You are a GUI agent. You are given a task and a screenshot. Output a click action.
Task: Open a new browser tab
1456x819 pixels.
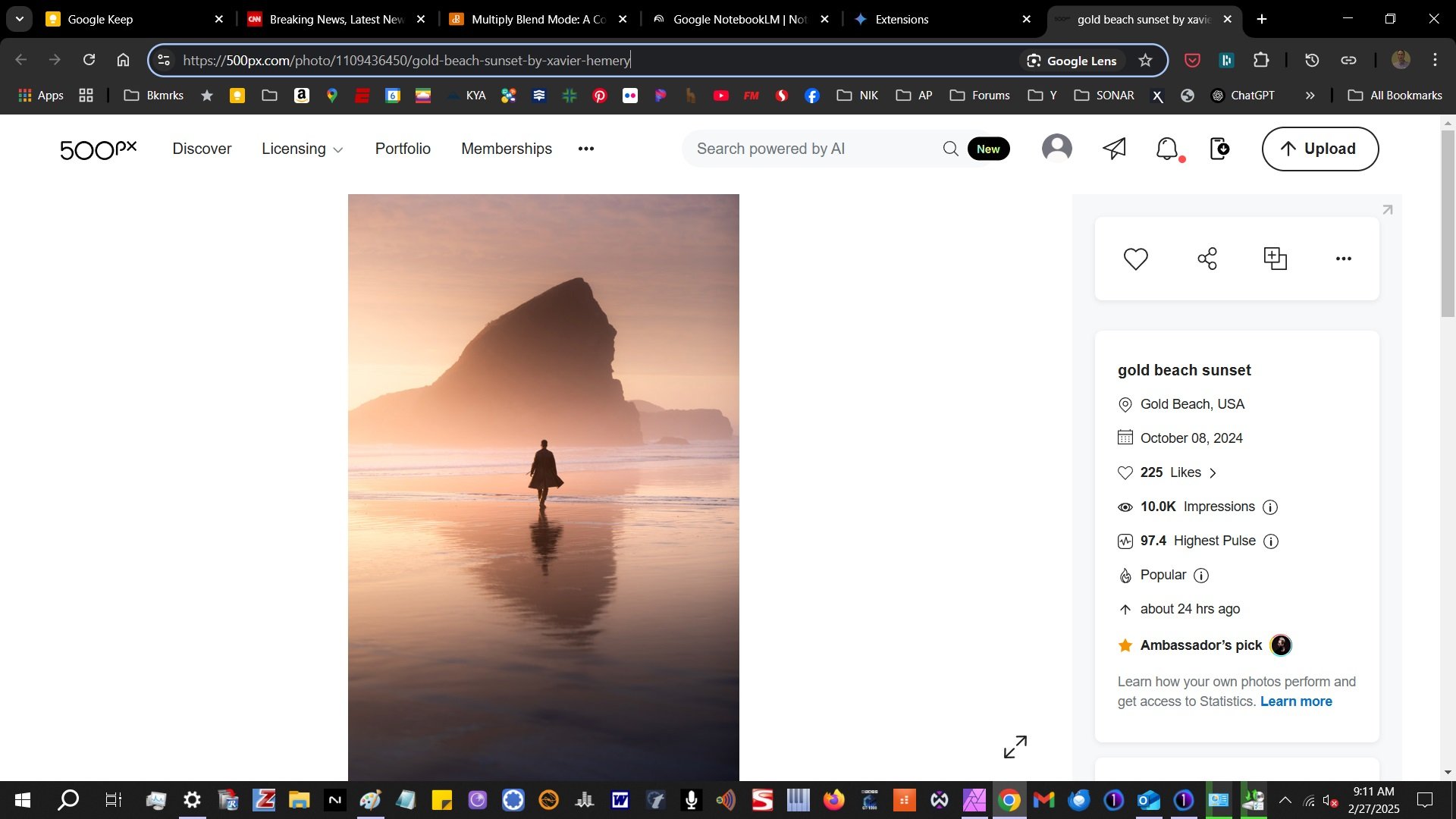click(1262, 19)
